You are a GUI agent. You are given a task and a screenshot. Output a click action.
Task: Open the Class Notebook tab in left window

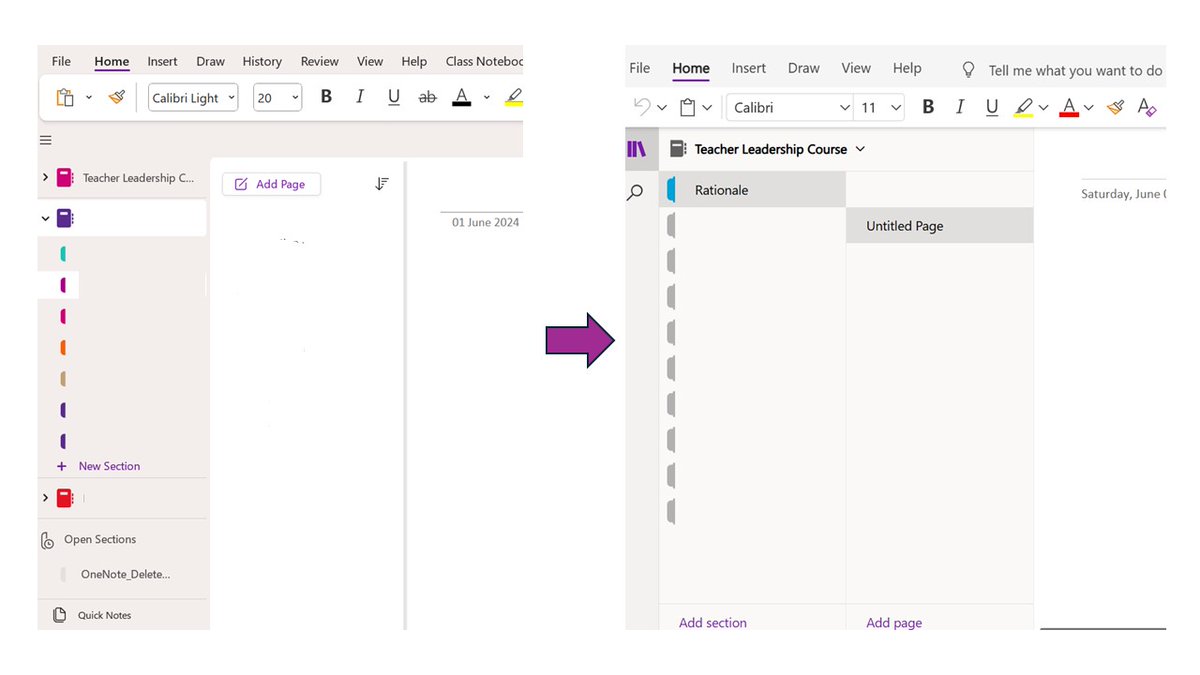[x=484, y=61]
